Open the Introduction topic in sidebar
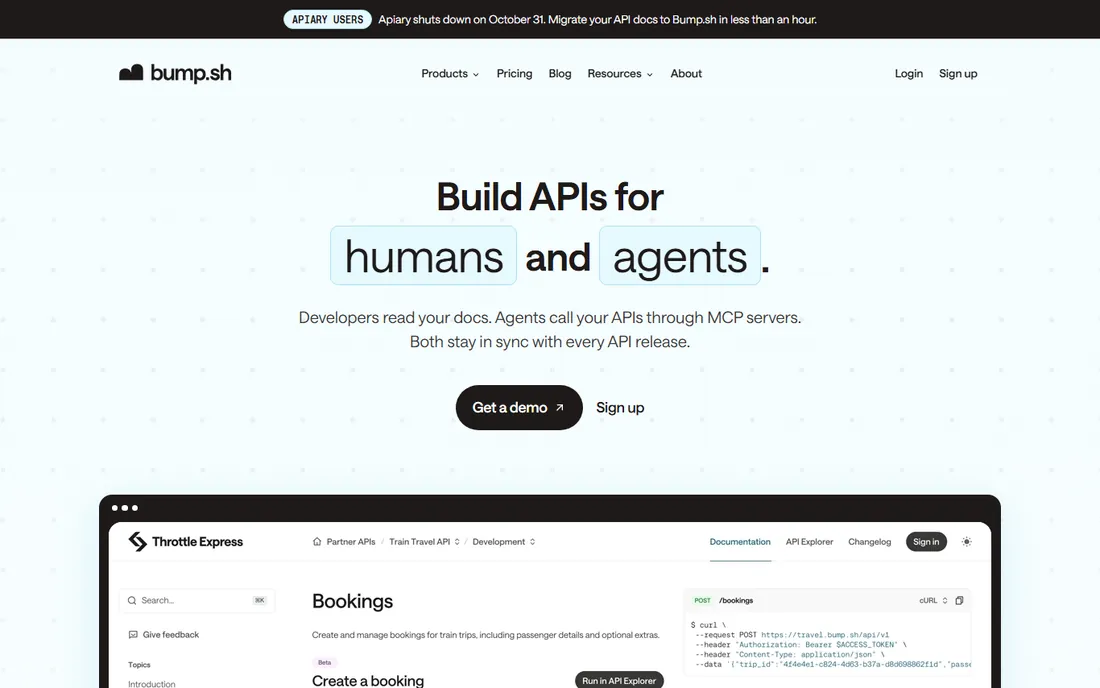 coord(152,684)
